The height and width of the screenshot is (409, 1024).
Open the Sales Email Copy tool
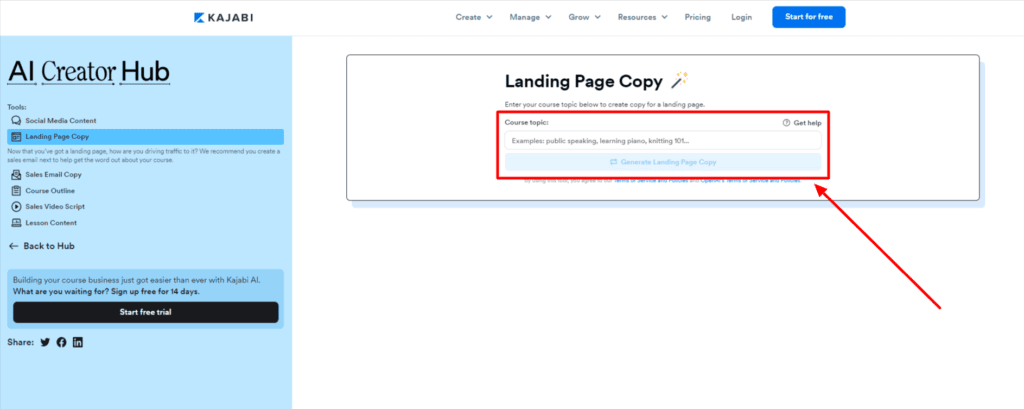click(54, 175)
